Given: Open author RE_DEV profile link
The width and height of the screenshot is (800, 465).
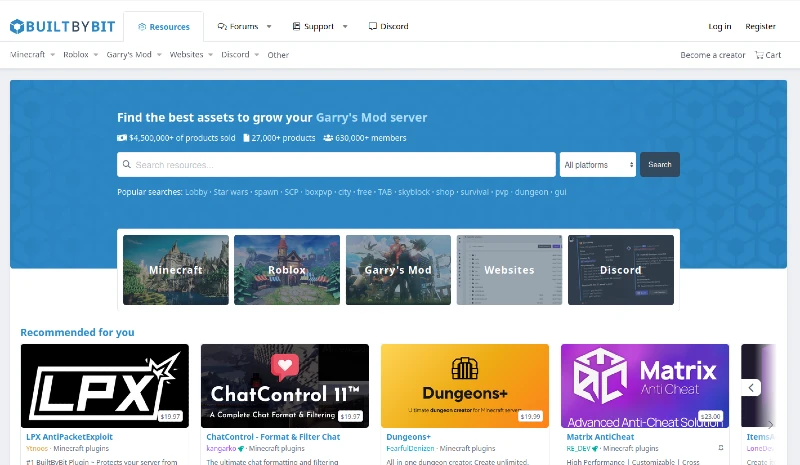Looking at the screenshot, I should pos(578,448).
